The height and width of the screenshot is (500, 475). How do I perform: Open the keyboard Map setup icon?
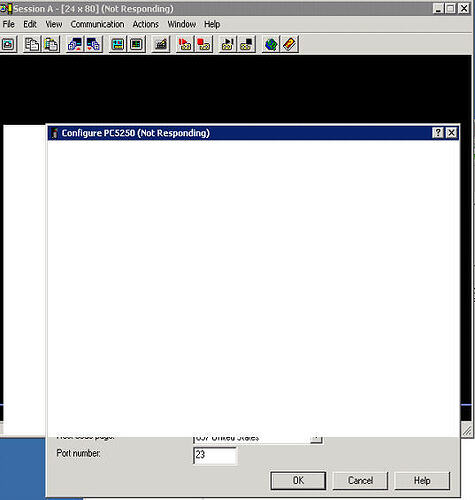[161, 44]
